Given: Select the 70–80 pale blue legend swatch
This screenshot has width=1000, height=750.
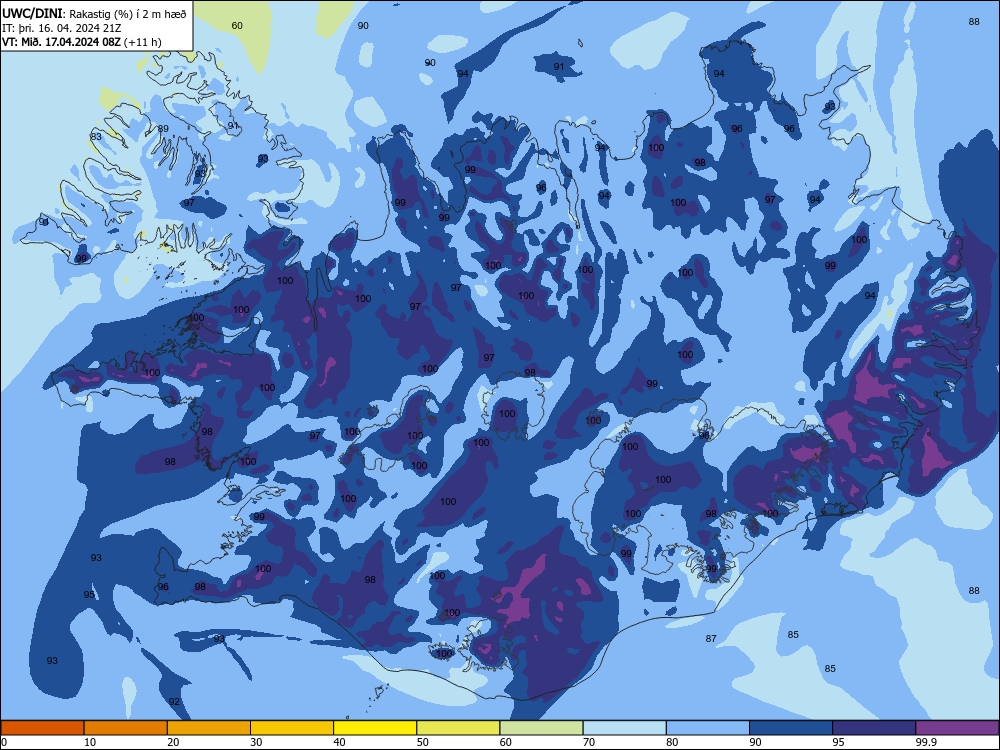Looking at the screenshot, I should click(x=624, y=728).
